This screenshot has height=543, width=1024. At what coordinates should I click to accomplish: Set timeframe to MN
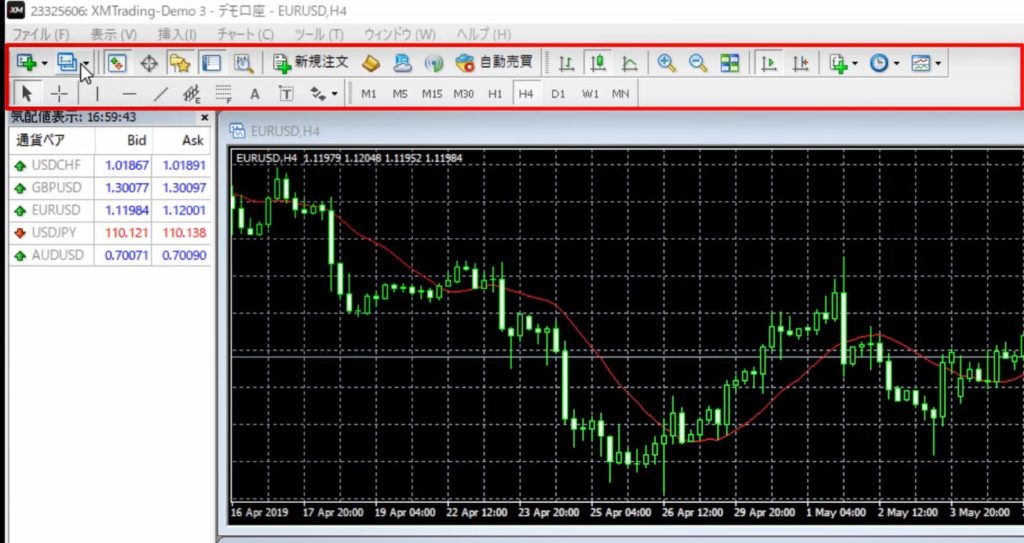pos(620,94)
